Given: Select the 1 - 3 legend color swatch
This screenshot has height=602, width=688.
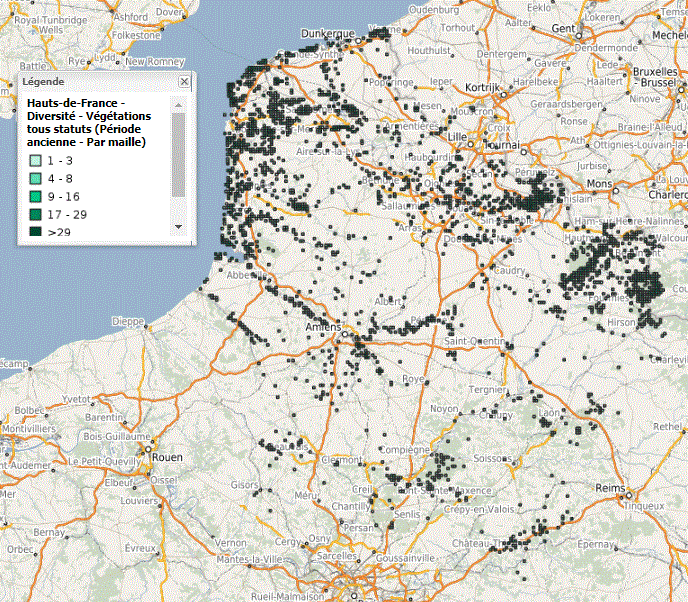Looking at the screenshot, I should click(34, 160).
